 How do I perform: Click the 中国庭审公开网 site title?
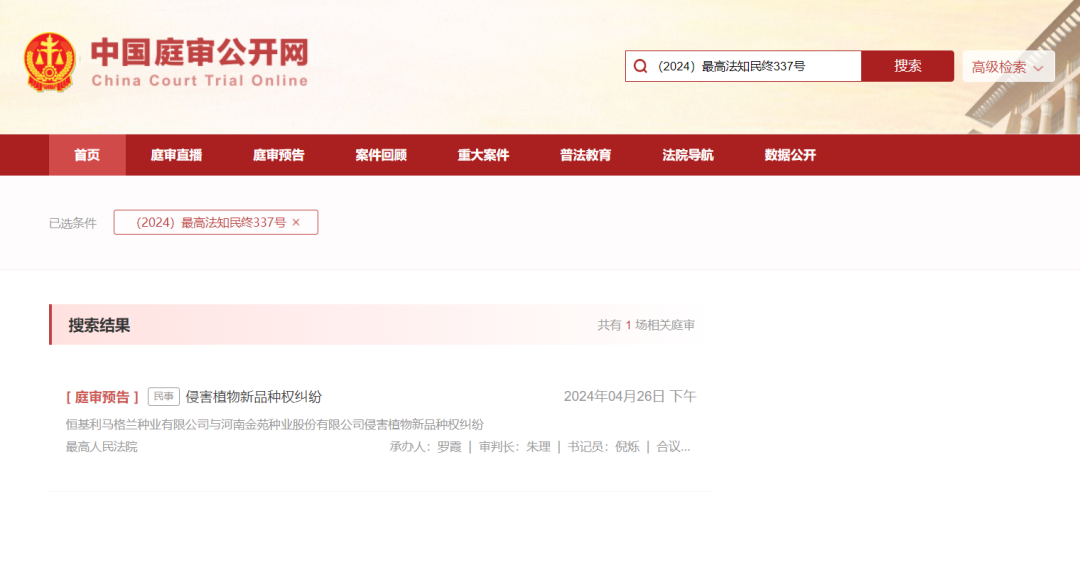point(200,53)
